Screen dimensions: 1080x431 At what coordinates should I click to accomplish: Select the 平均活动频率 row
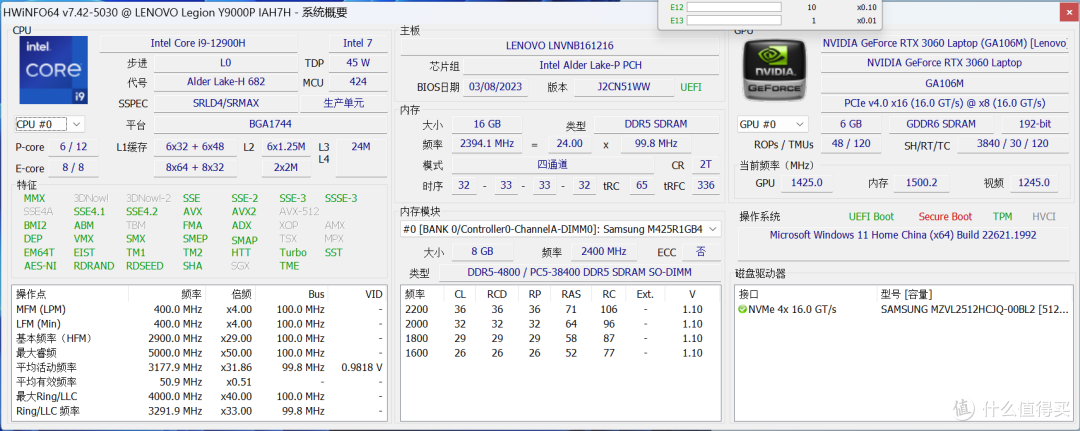(x=198, y=367)
